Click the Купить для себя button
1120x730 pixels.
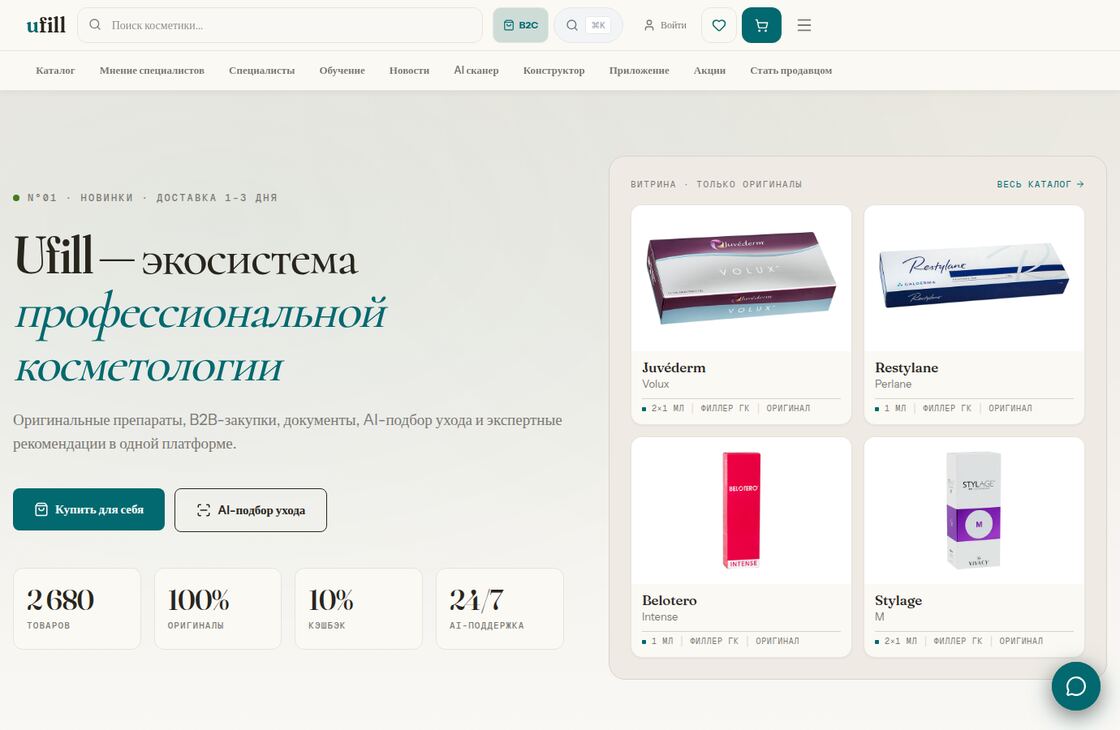pyautogui.click(x=89, y=509)
